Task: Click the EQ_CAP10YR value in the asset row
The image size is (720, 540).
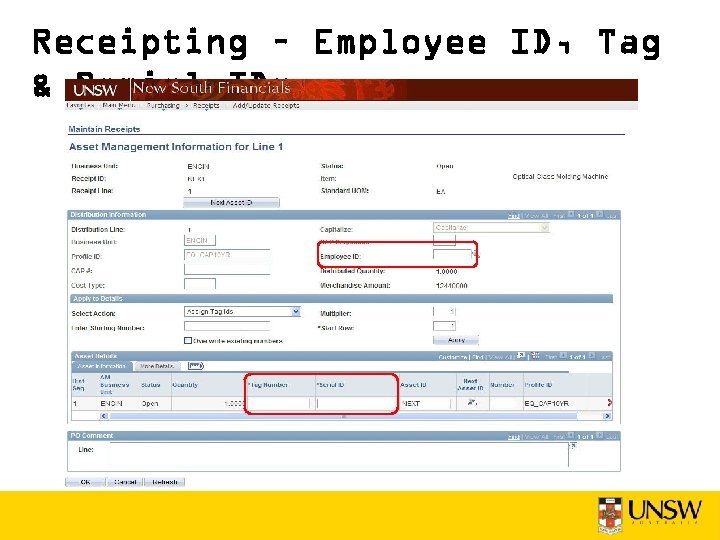Action: [546, 403]
